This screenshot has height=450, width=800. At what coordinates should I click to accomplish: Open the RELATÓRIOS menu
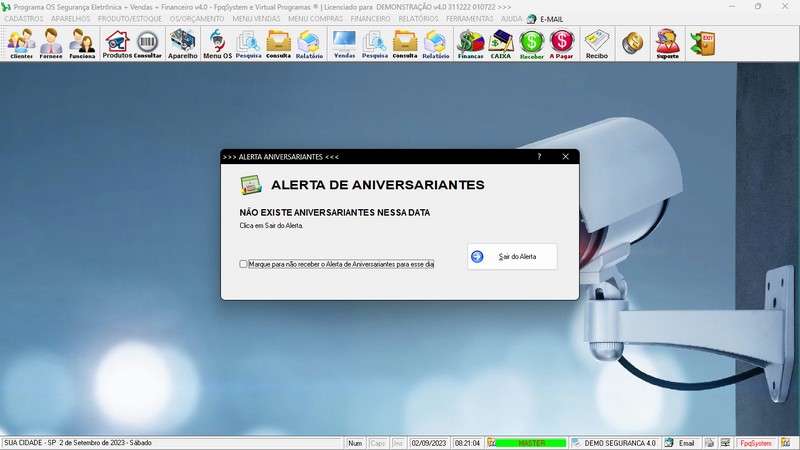pyautogui.click(x=418, y=19)
